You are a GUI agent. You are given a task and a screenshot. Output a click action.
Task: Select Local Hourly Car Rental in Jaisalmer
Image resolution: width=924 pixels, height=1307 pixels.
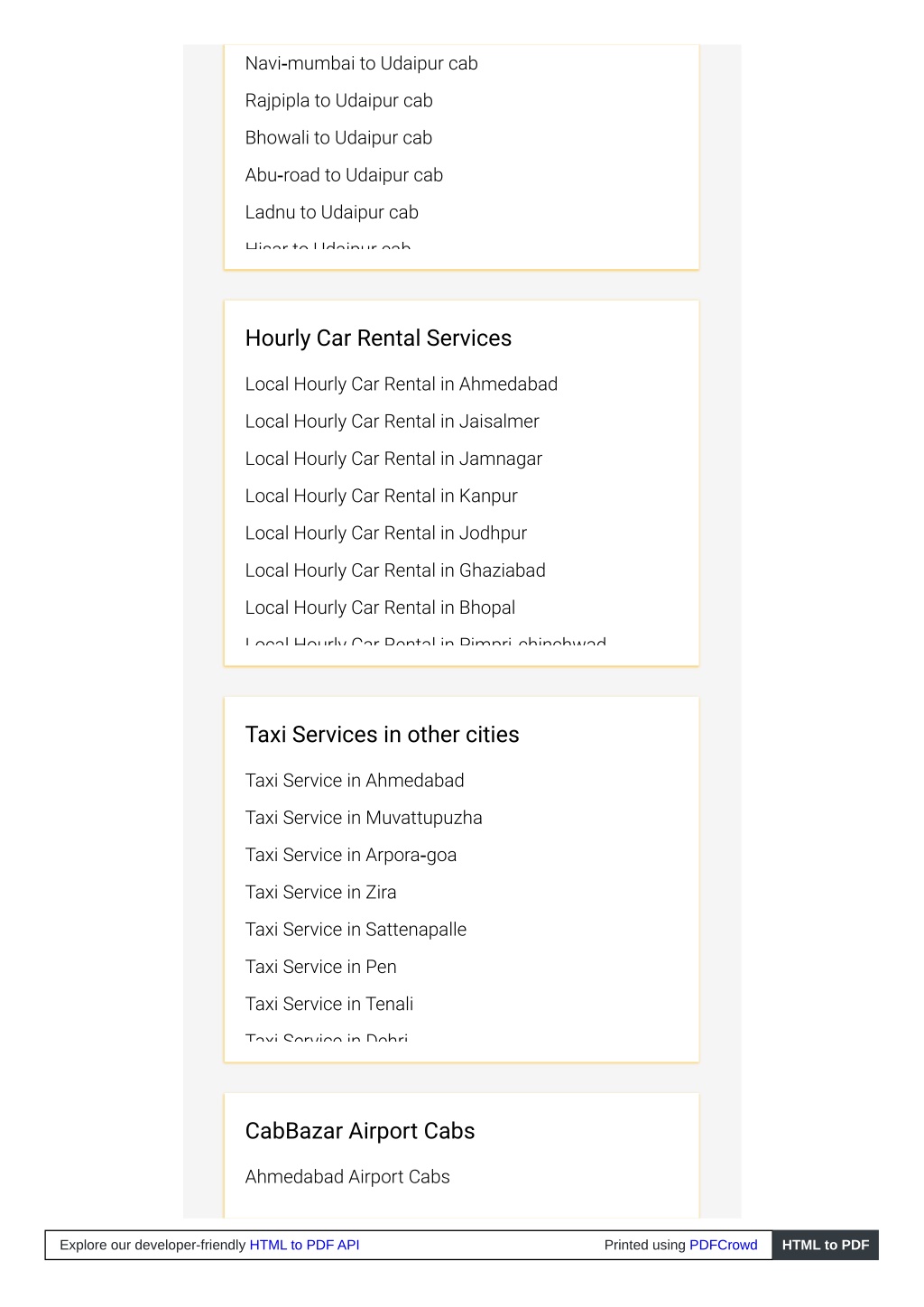coord(392,422)
